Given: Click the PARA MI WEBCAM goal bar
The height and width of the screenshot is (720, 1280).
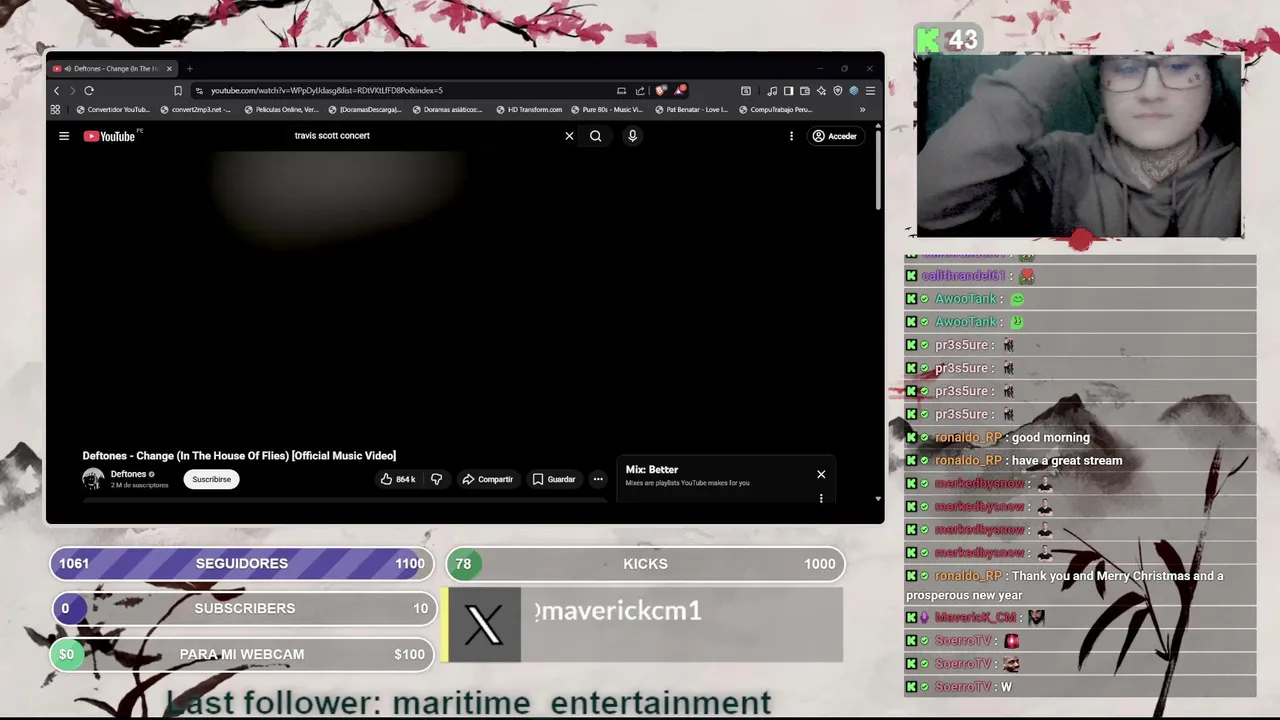Looking at the screenshot, I should coord(242,654).
